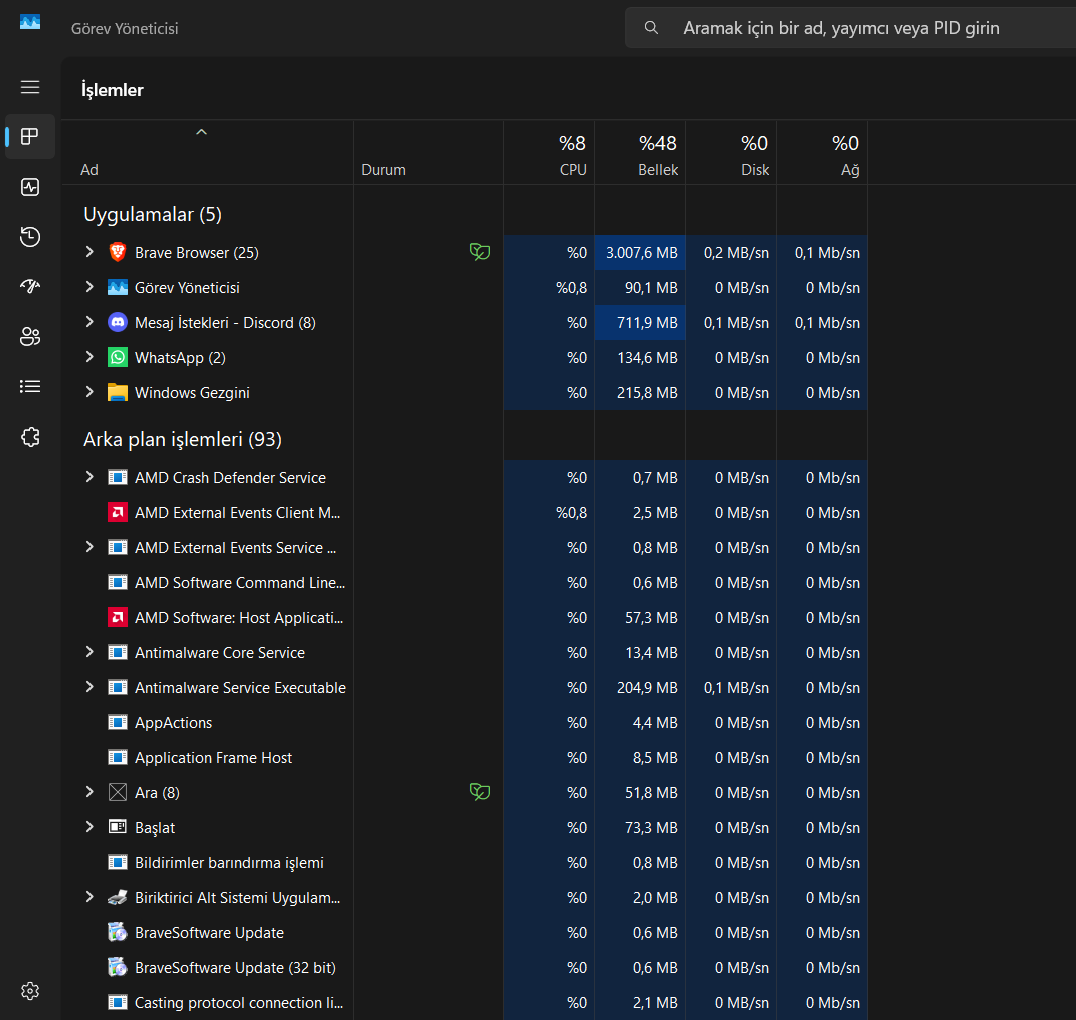Viewport: 1076px width, 1020px height.
Task: Click the Görev Yöneticisi title bar app icon
Action: (30, 22)
